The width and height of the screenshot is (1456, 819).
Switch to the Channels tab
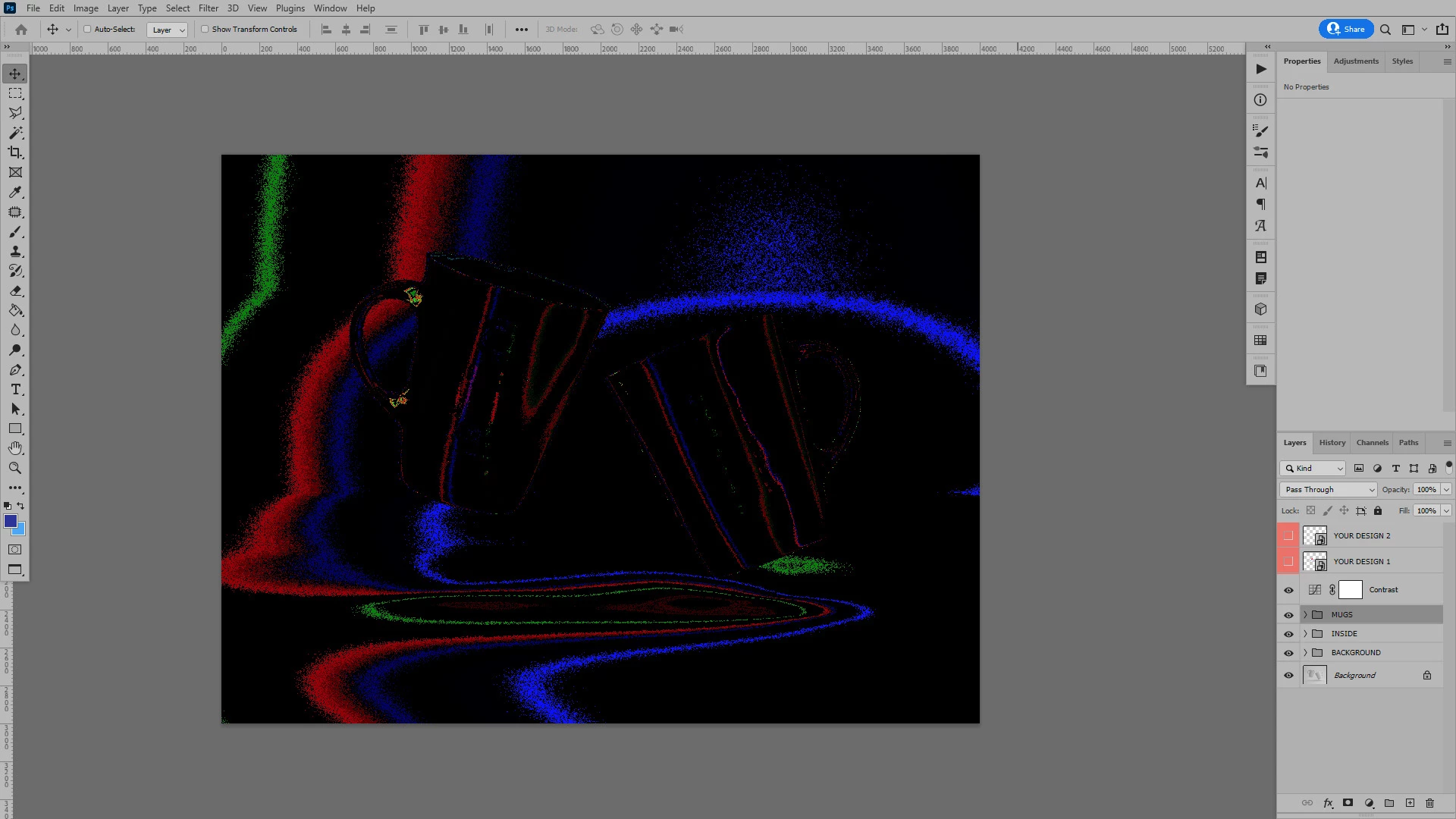pyautogui.click(x=1372, y=443)
